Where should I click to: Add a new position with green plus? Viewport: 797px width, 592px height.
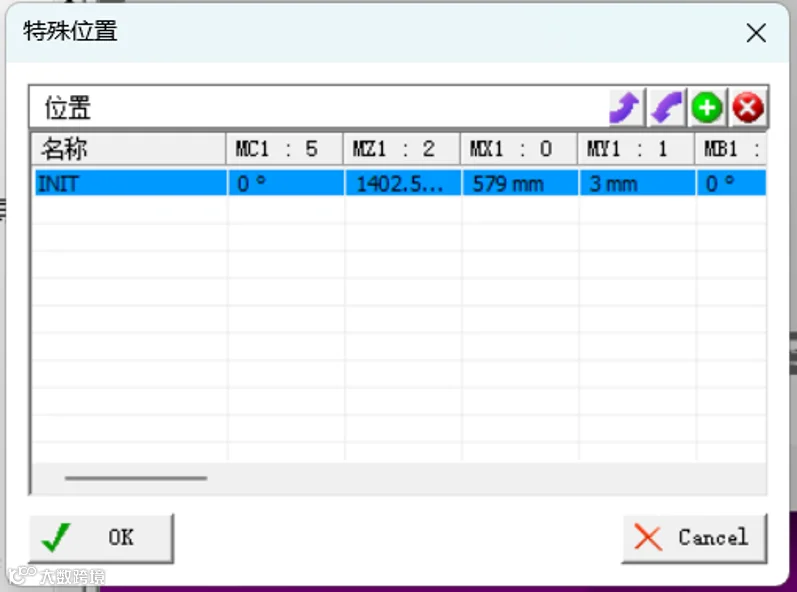click(x=707, y=107)
